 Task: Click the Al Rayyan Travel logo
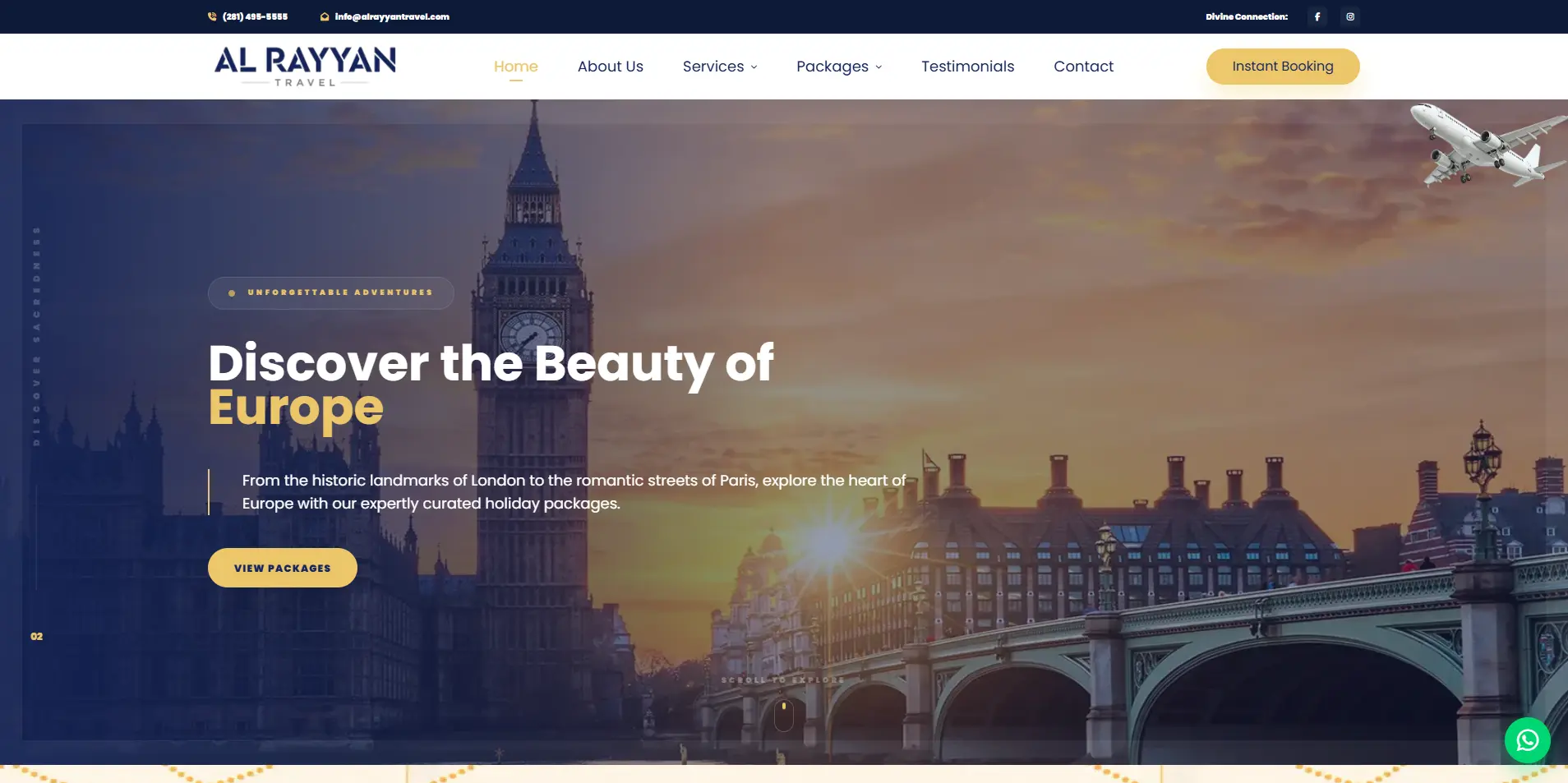(305, 67)
